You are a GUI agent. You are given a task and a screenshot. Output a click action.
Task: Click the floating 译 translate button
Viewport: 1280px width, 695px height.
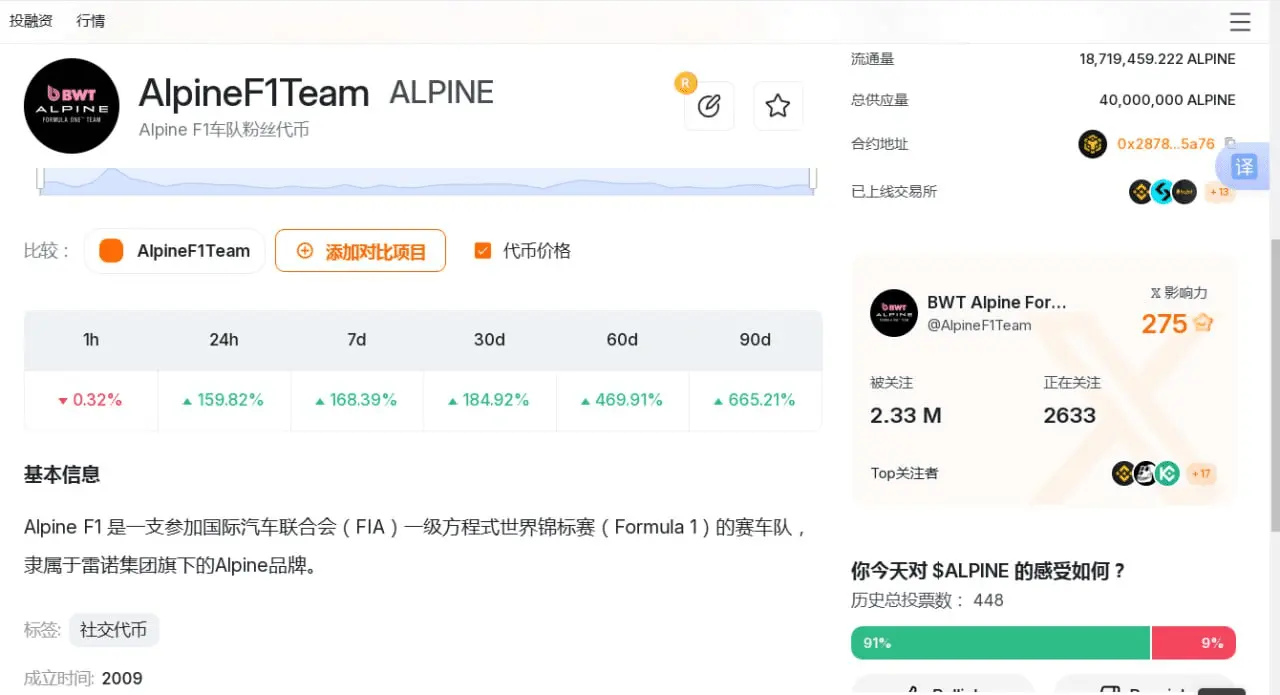tap(1244, 167)
